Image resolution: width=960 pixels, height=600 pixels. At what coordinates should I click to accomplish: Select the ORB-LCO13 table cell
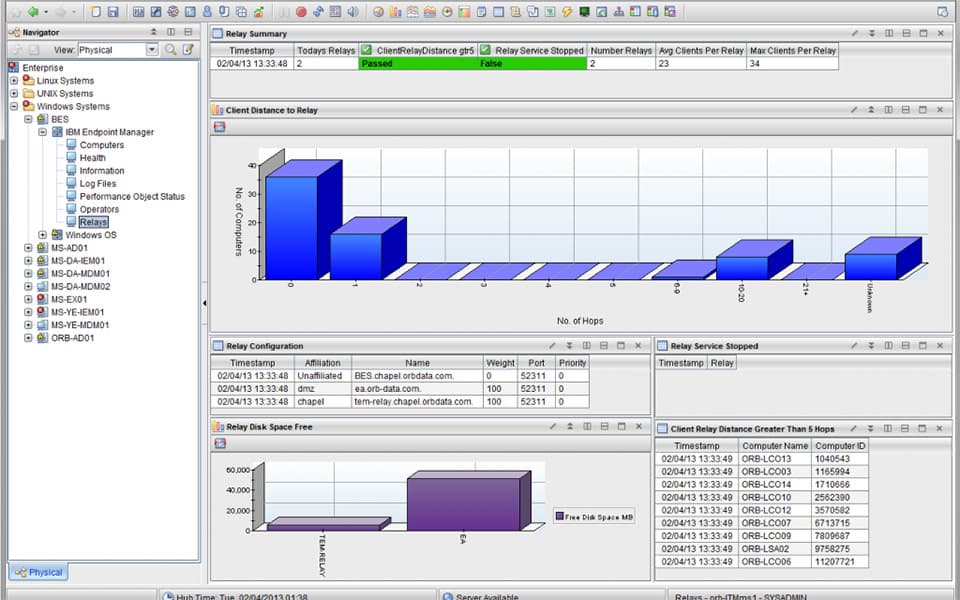point(774,459)
